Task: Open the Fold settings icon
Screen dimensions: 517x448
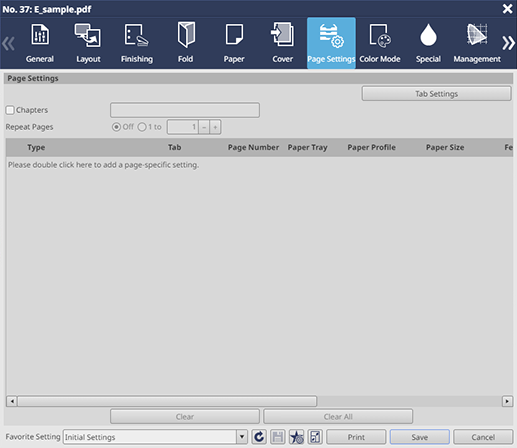Action: [x=186, y=35]
